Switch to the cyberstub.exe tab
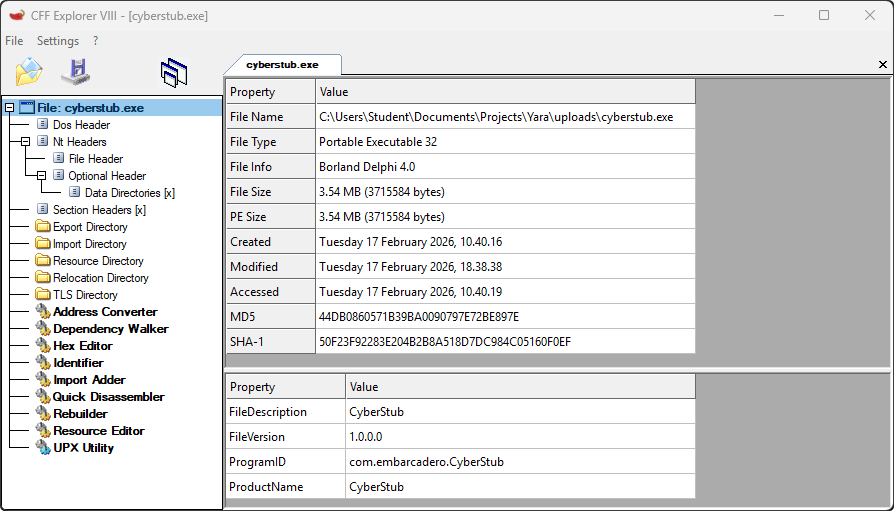The image size is (894, 511). coord(282,64)
